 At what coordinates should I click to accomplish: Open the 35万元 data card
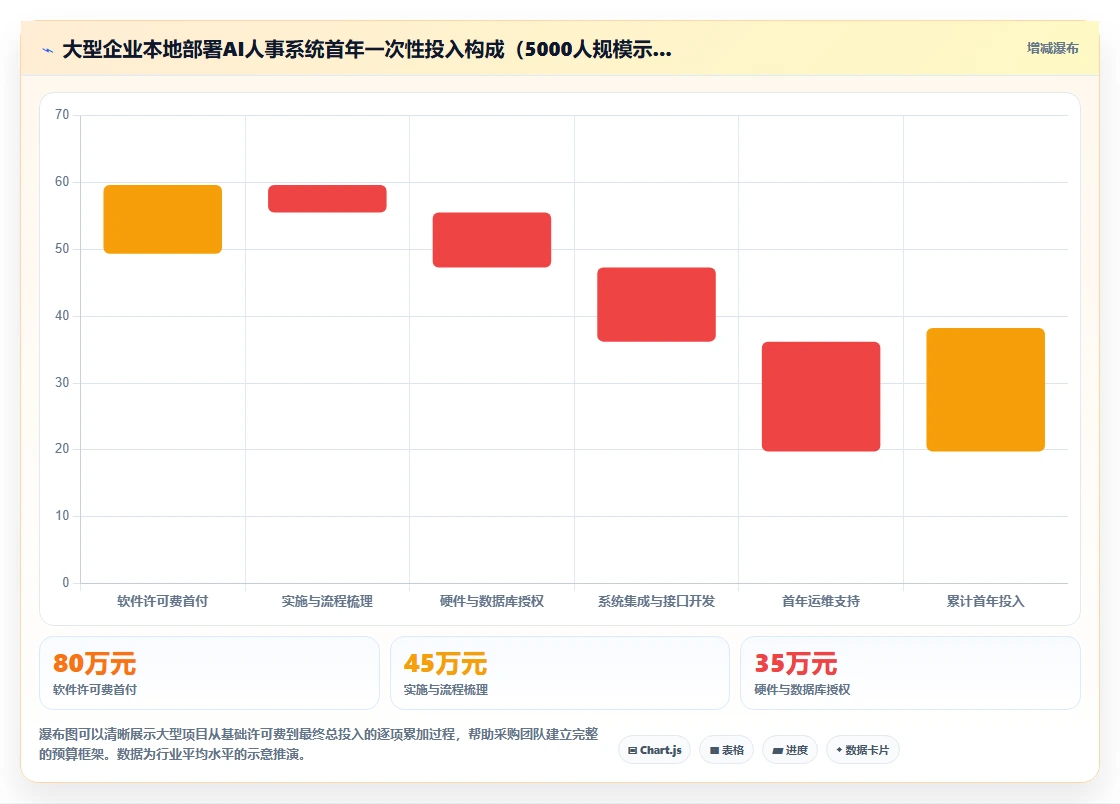(911, 673)
